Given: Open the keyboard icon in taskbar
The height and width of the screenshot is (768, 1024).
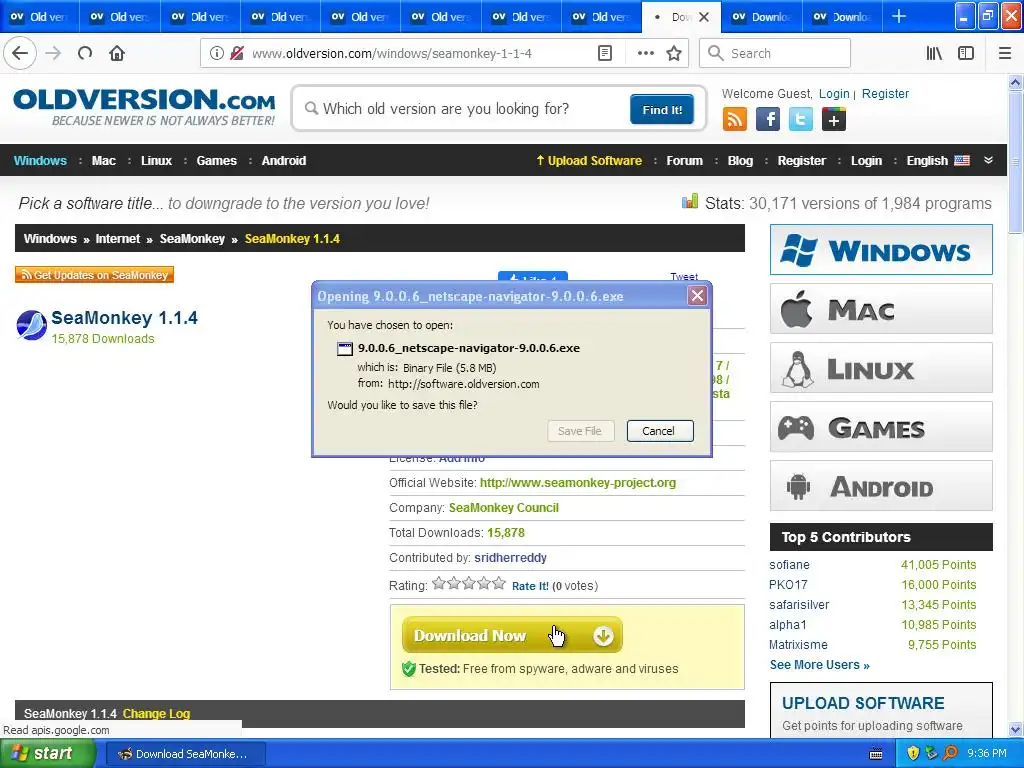Looking at the screenshot, I should click(x=876, y=754).
